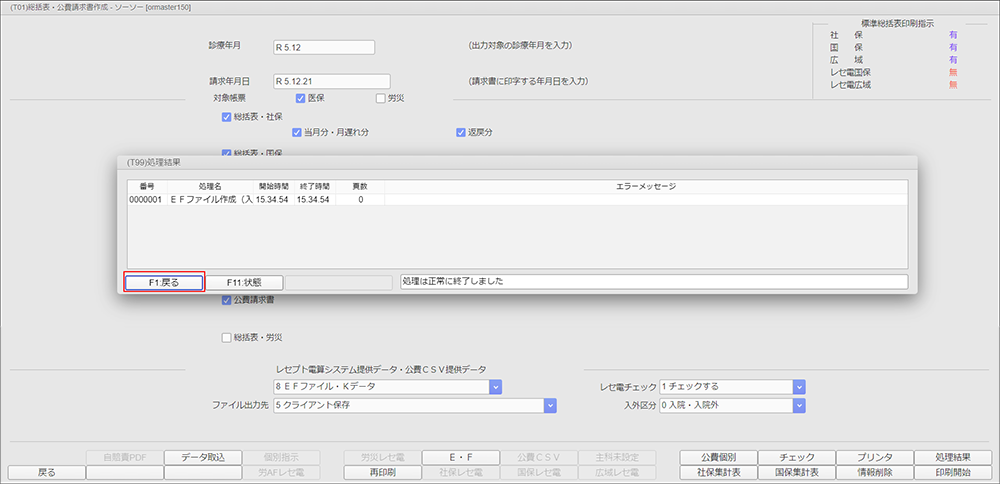1000x484 pixels.
Task: Click the 処理は正常に終了しました message field
Action: (x=654, y=282)
